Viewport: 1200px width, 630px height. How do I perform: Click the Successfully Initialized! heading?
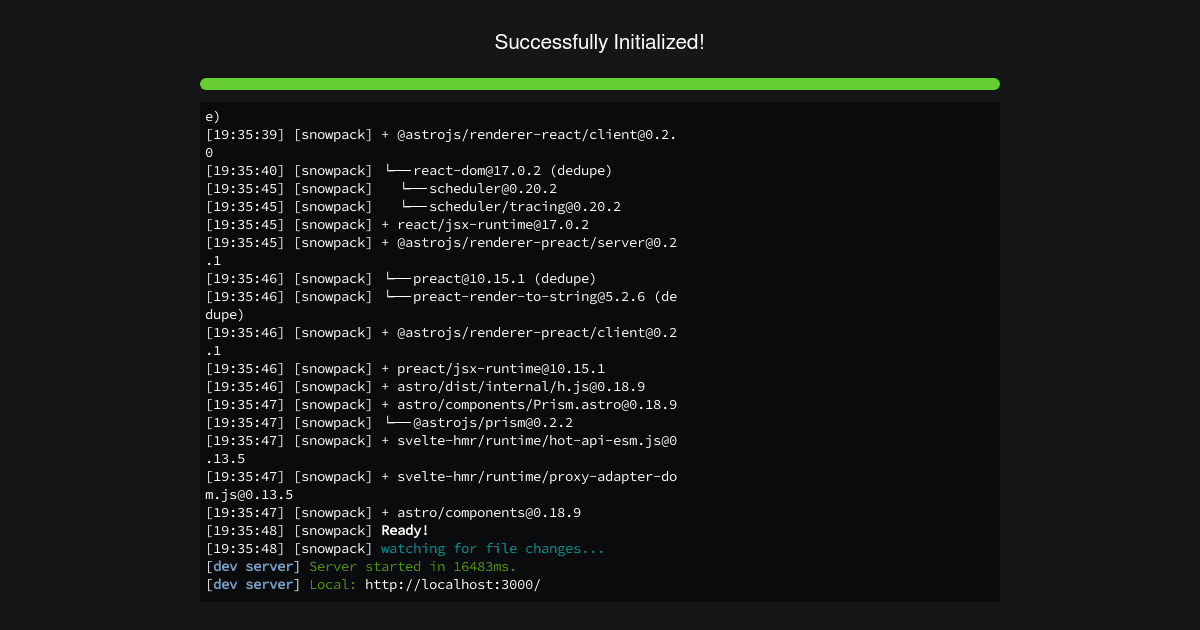(600, 42)
